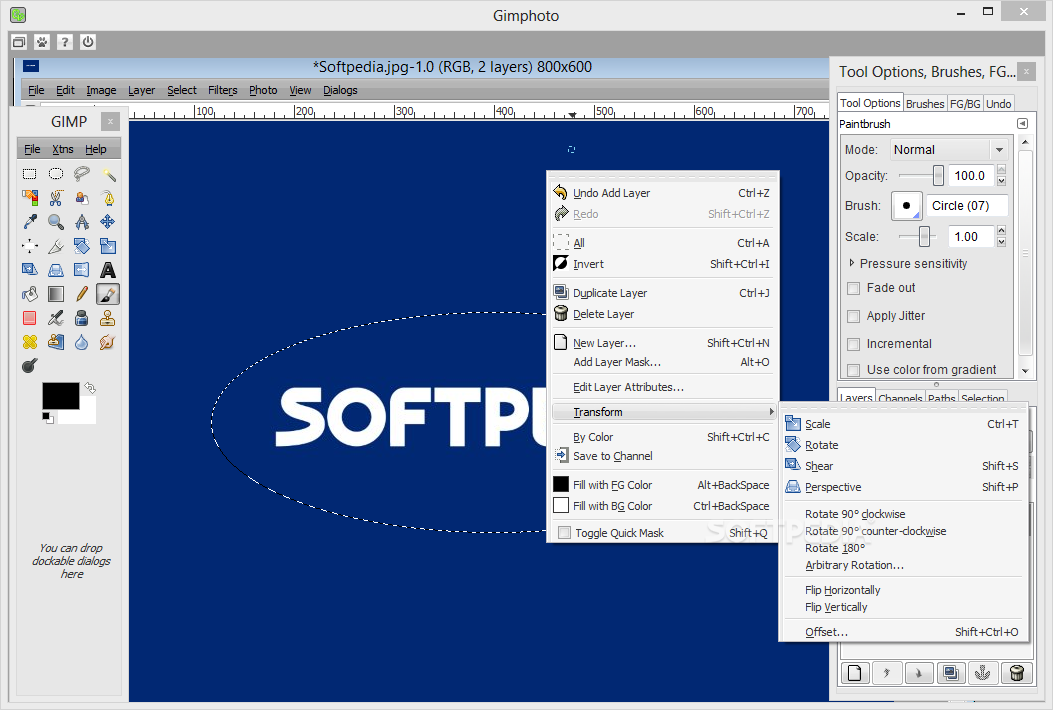Choose Duplicate Layer in context menu
The height and width of the screenshot is (710, 1053).
662,293
